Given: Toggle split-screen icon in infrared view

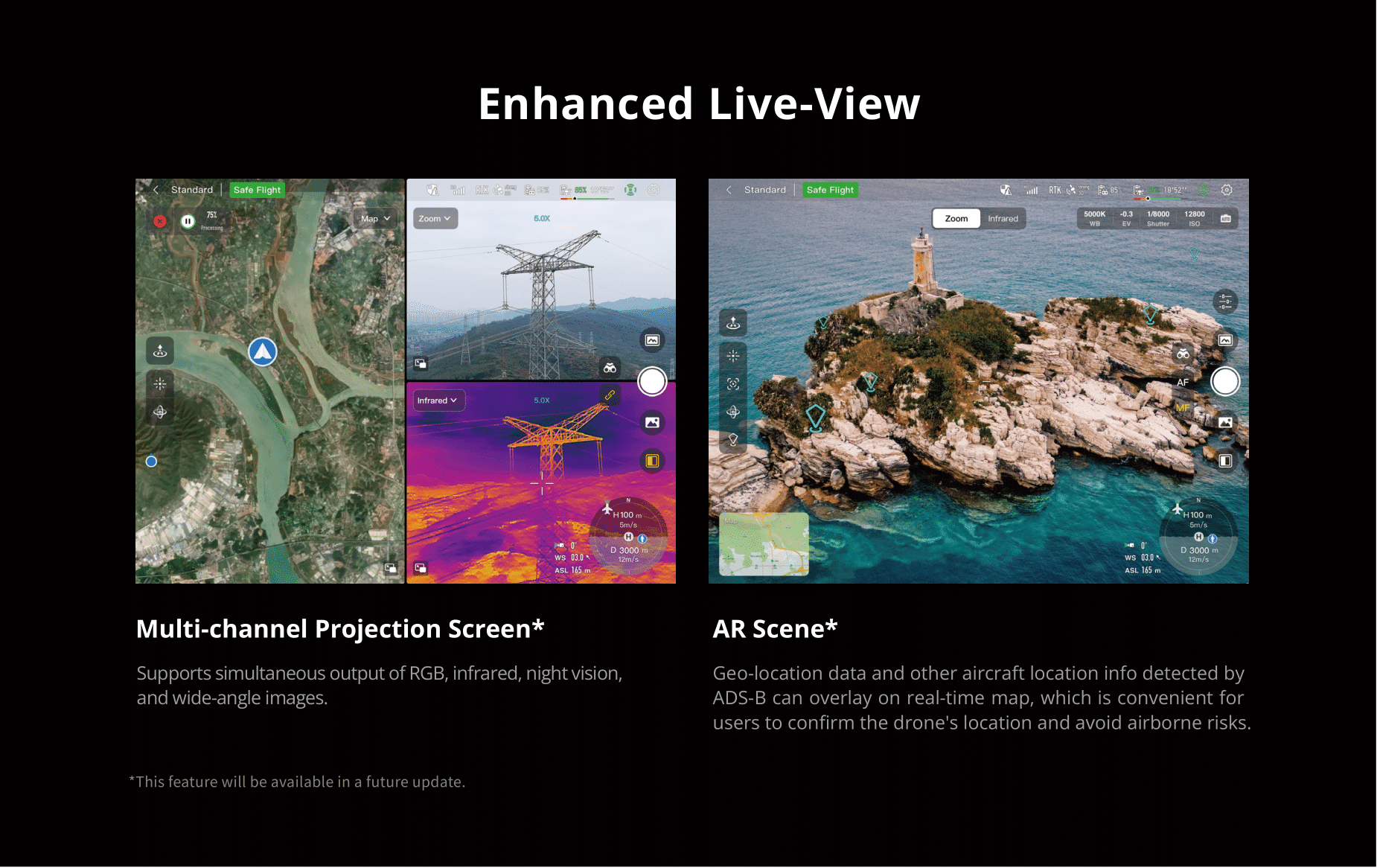Looking at the screenshot, I should click(652, 461).
